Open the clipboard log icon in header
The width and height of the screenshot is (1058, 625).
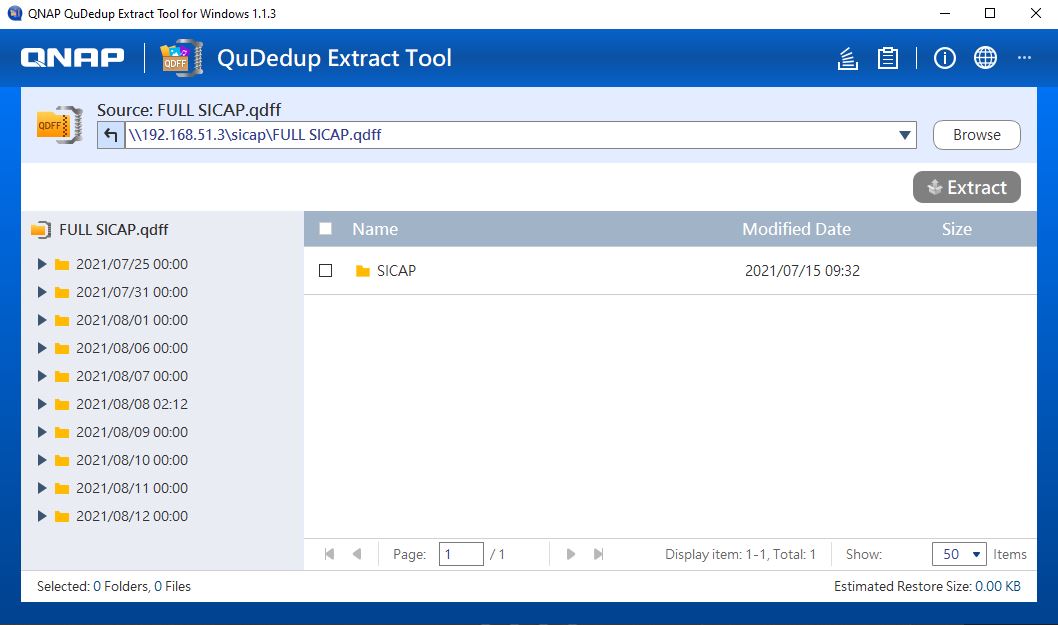(887, 59)
